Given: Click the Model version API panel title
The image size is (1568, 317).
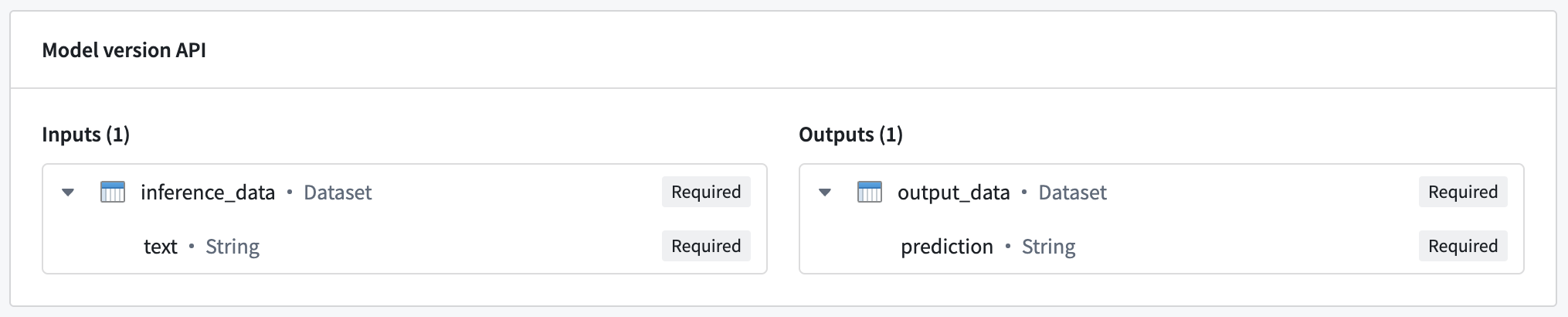Looking at the screenshot, I should point(124,50).
